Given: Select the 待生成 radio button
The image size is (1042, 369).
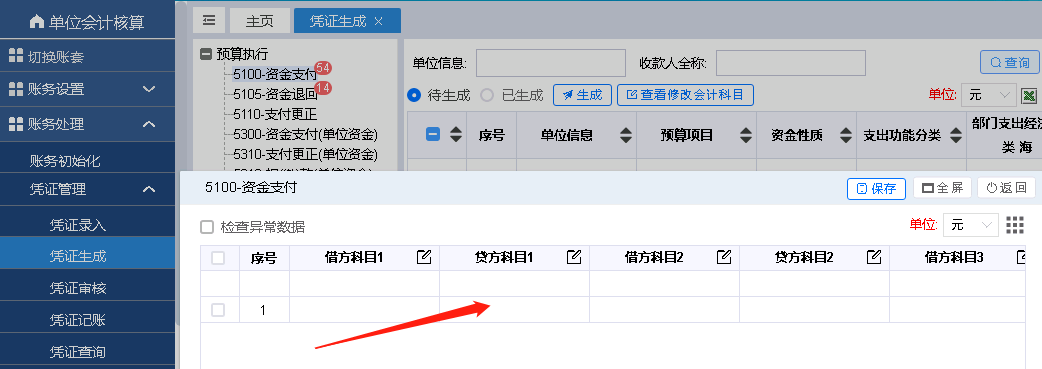Looking at the screenshot, I should [x=414, y=95].
